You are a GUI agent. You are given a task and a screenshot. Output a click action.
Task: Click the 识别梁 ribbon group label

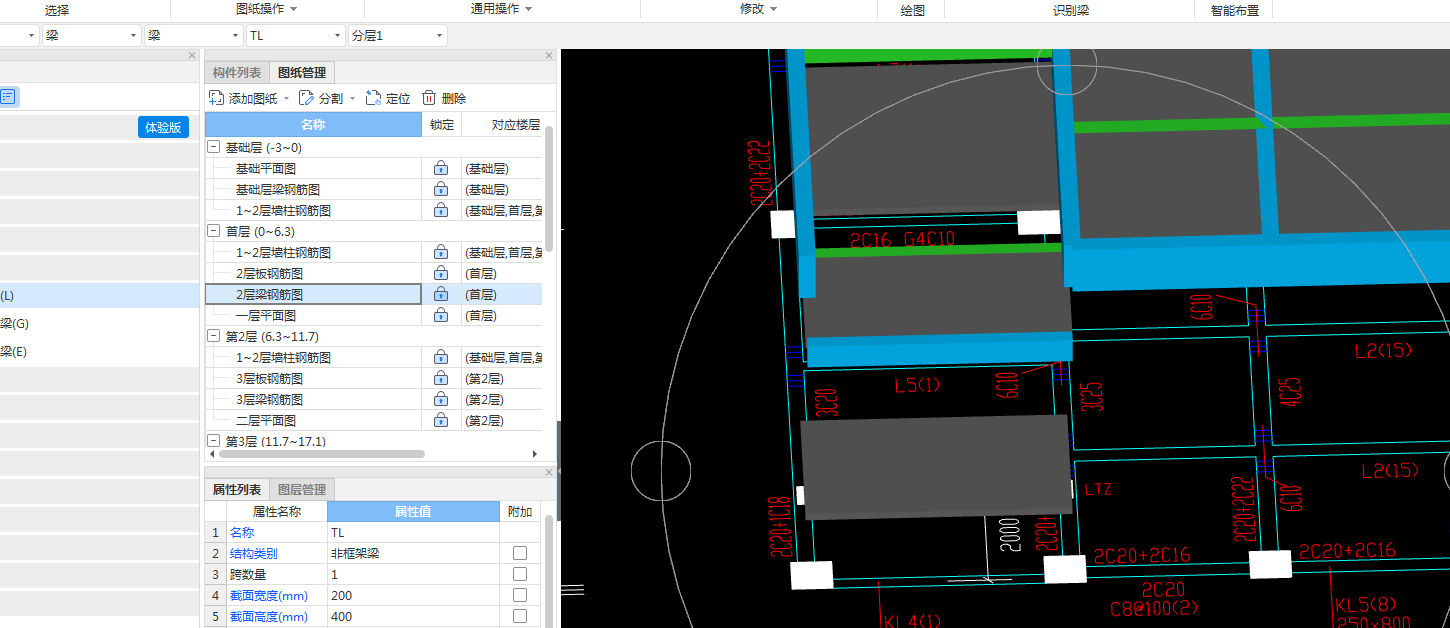[1070, 10]
